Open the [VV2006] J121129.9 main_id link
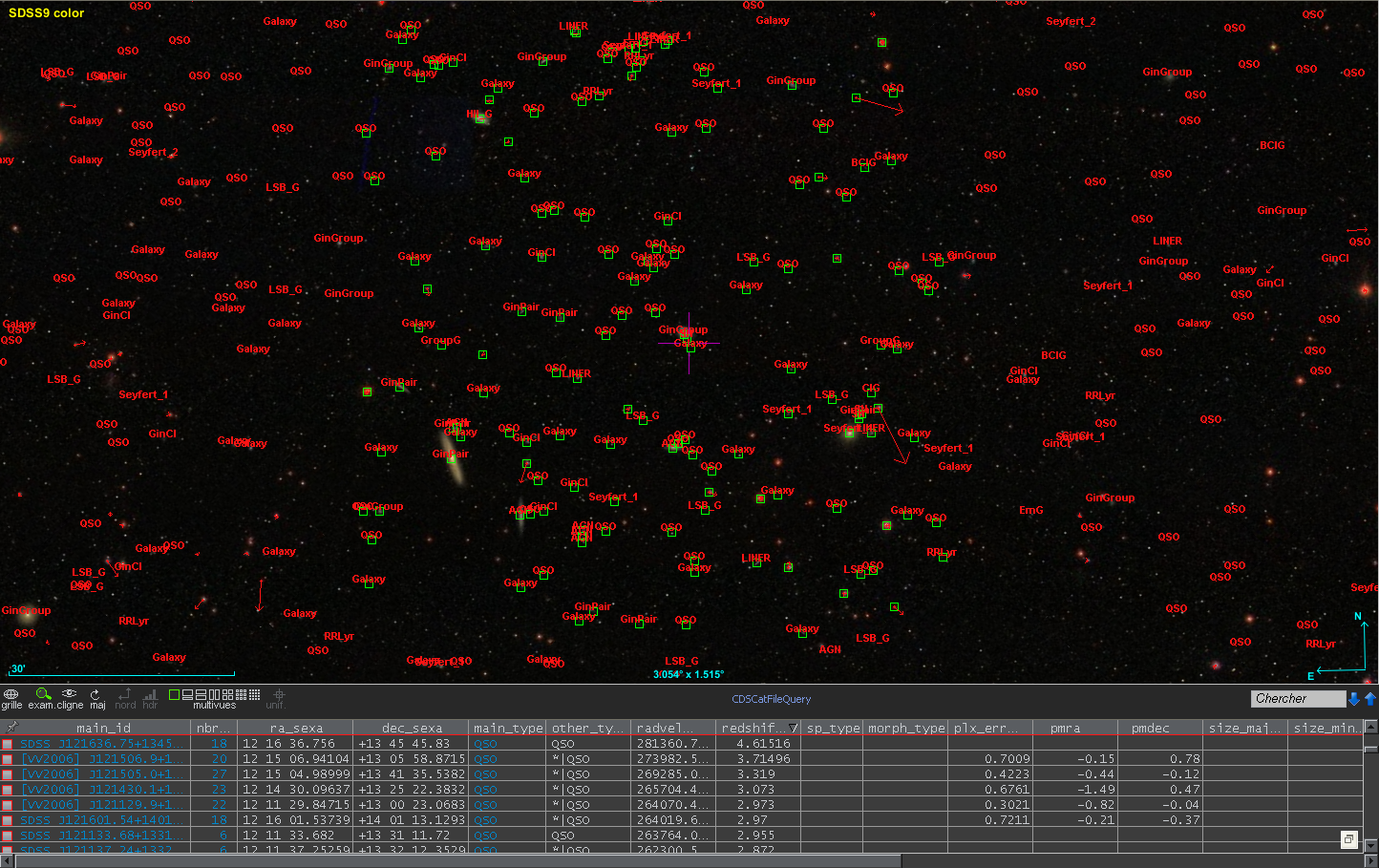The width and height of the screenshot is (1379, 868). (102, 805)
